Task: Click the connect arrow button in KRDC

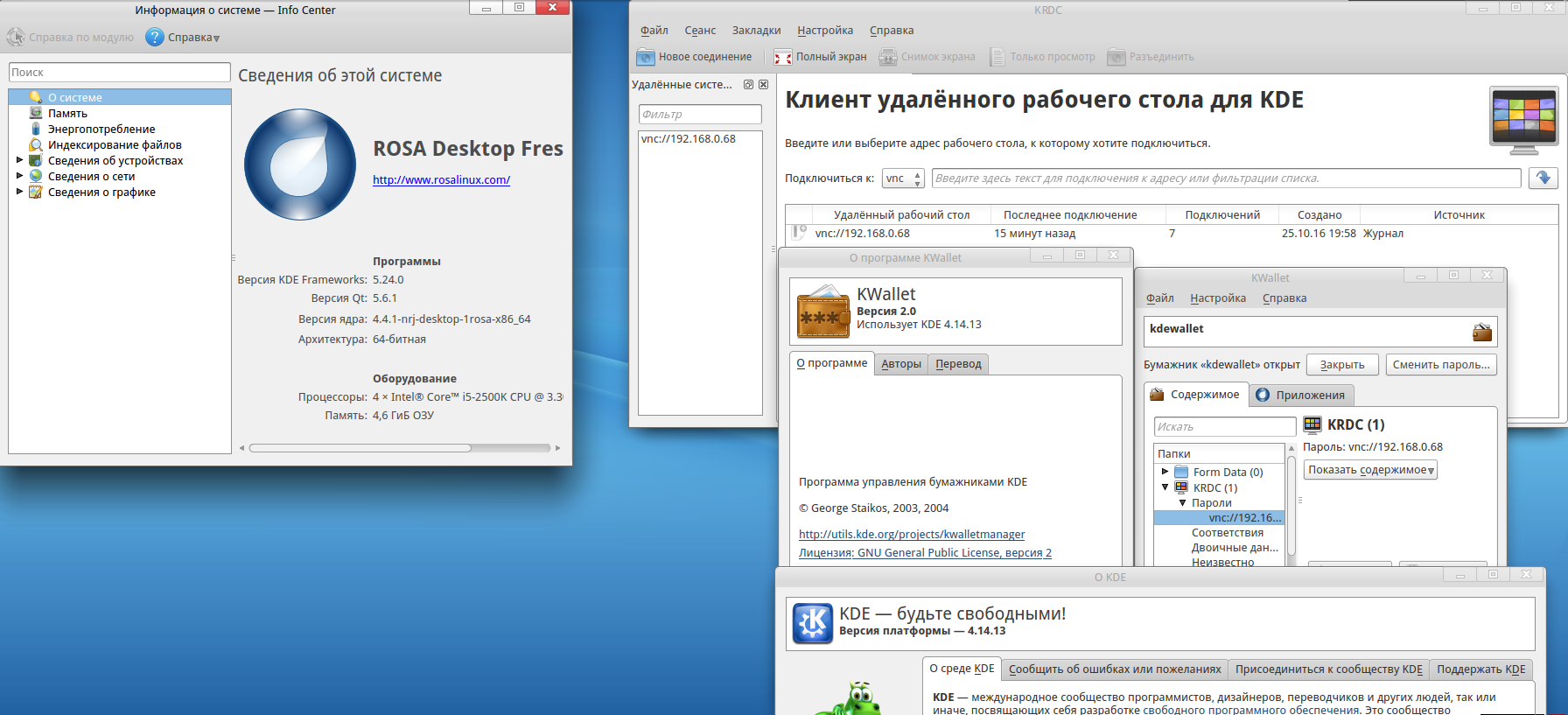Action: point(1543,179)
